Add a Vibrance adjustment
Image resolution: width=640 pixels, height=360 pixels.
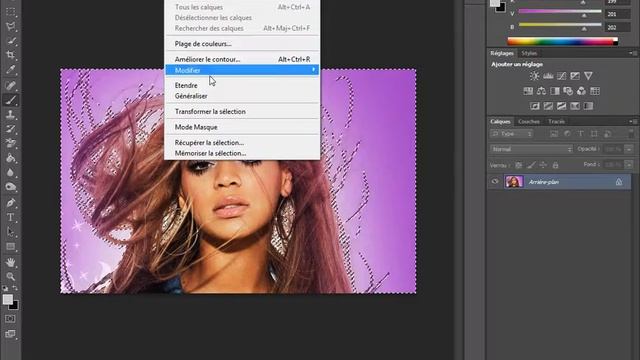point(588,76)
